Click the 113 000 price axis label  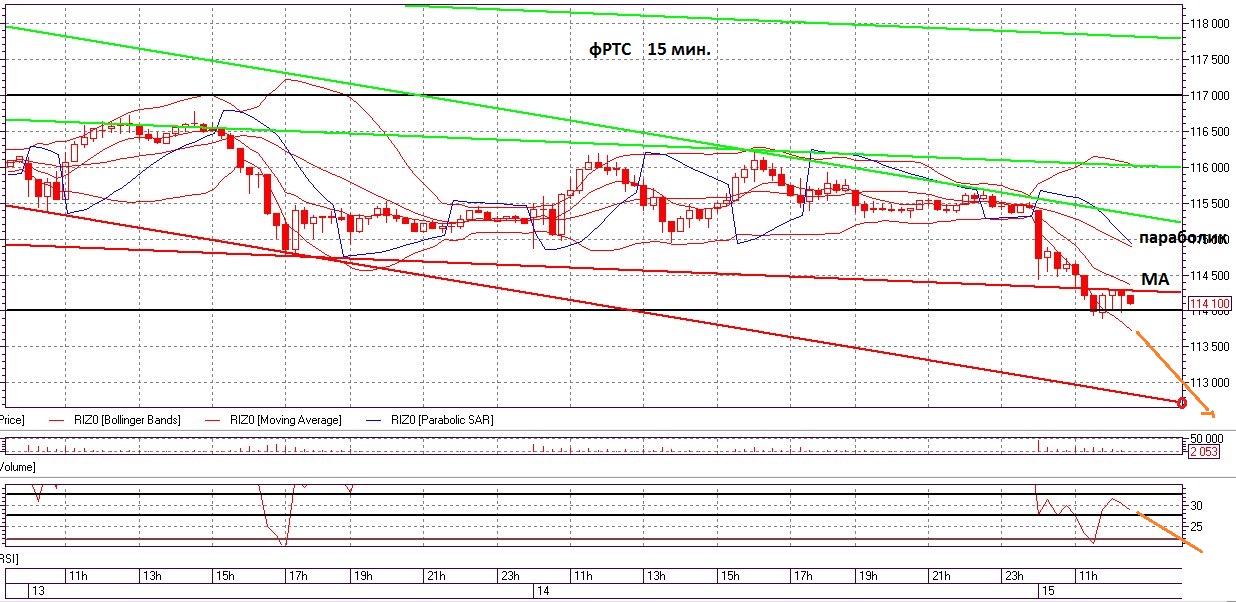[1208, 383]
